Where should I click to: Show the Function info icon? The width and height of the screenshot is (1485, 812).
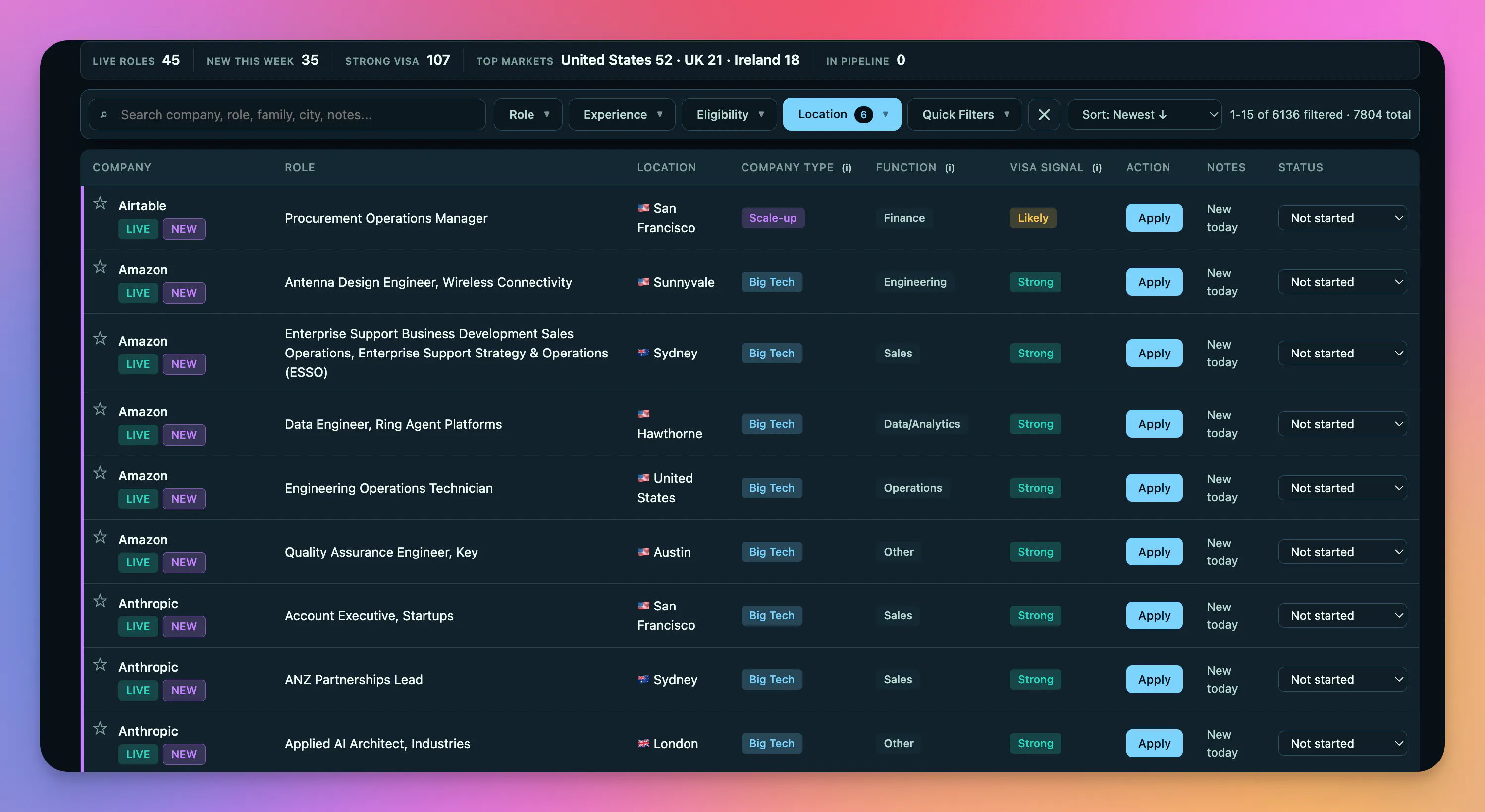[950, 168]
